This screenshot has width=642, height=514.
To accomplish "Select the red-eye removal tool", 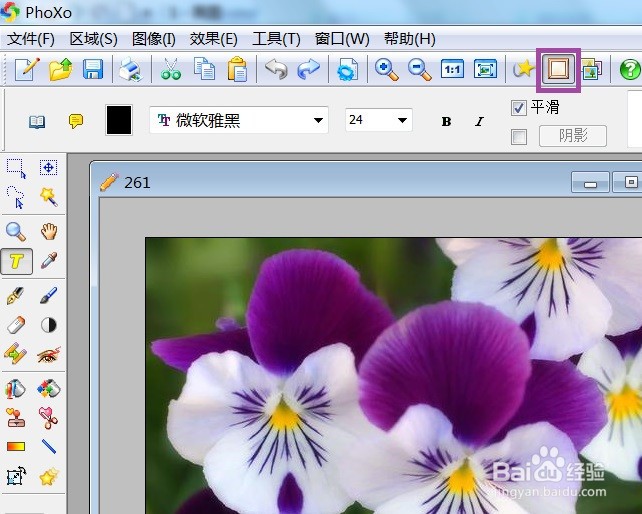I will point(48,354).
